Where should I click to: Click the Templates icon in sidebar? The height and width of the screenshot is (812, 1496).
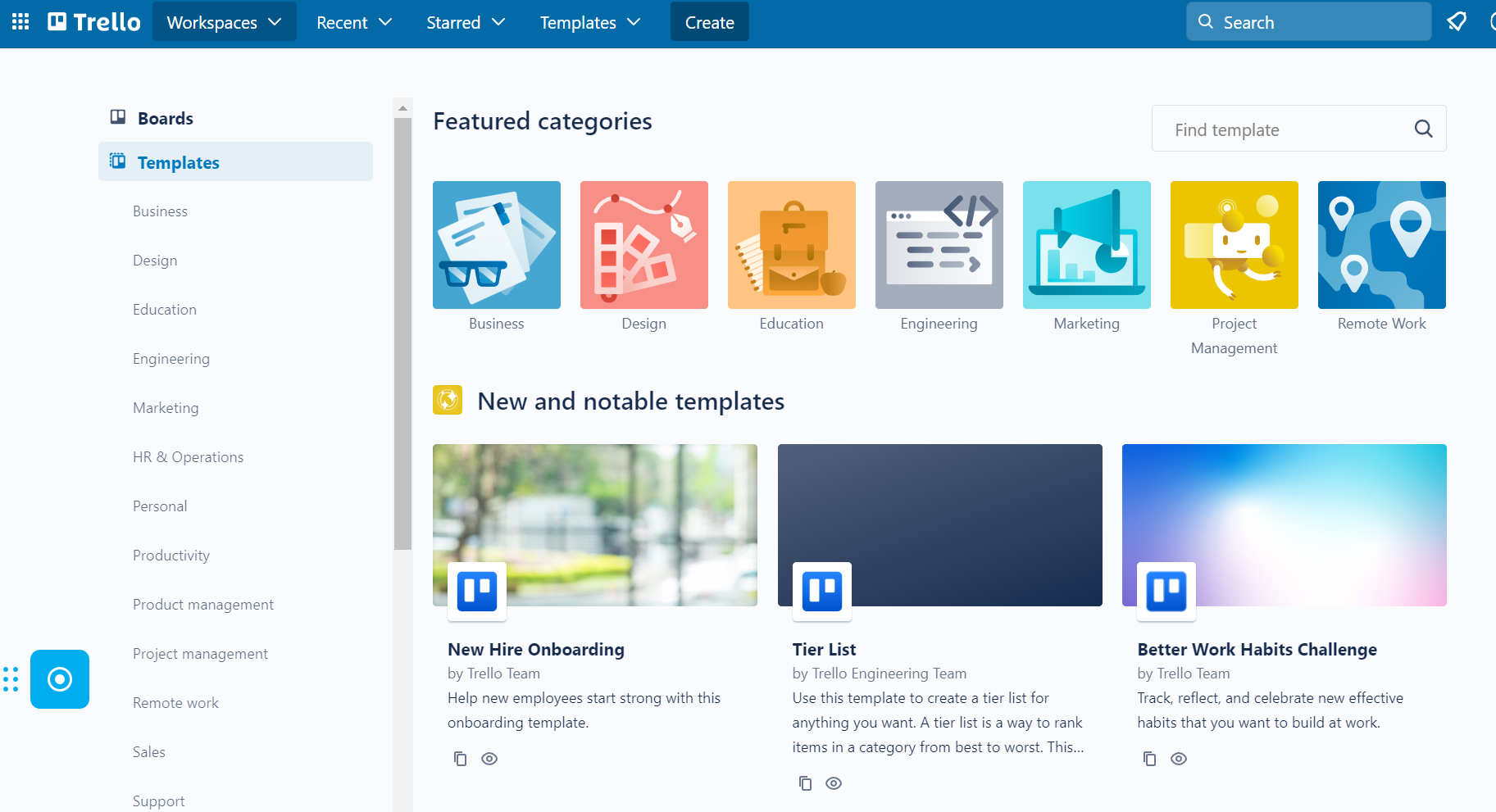point(118,161)
